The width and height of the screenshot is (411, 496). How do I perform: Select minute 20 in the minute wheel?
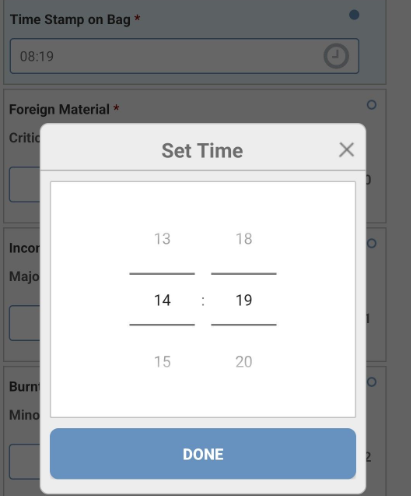click(244, 362)
